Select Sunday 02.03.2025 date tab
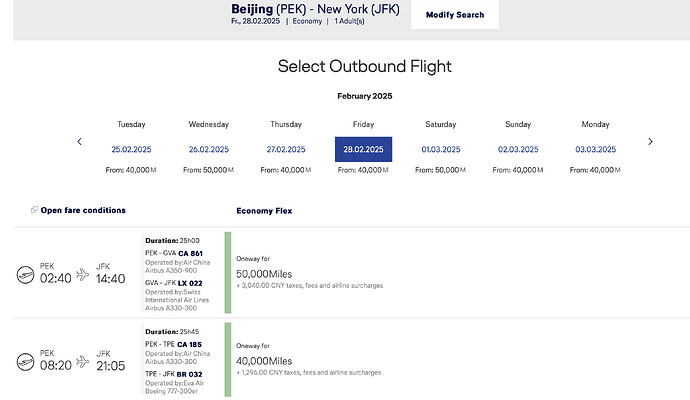690x400 pixels. point(518,149)
